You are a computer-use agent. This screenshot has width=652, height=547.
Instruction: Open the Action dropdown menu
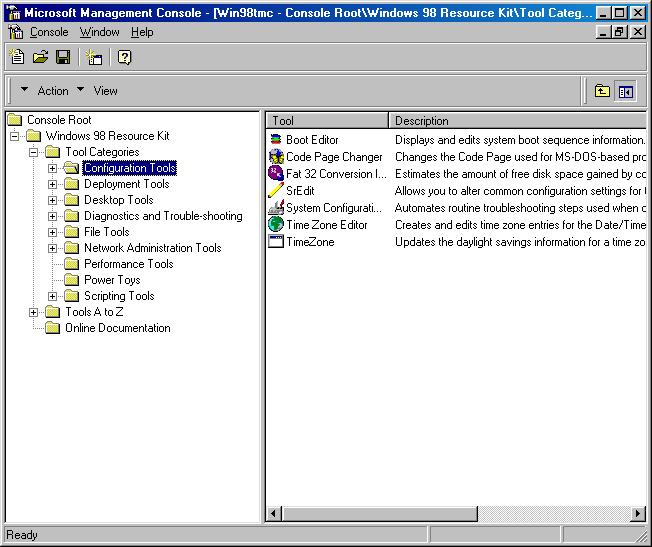point(44,91)
